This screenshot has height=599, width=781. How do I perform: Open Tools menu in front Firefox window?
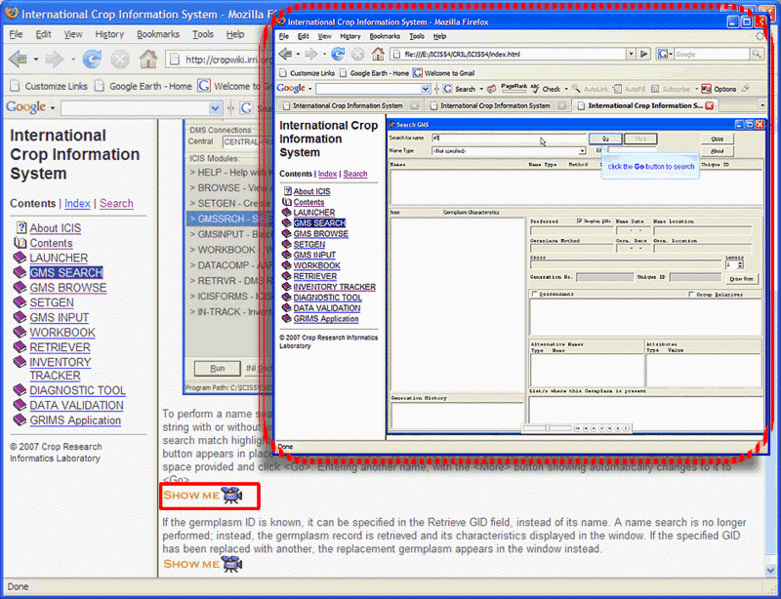click(416, 36)
